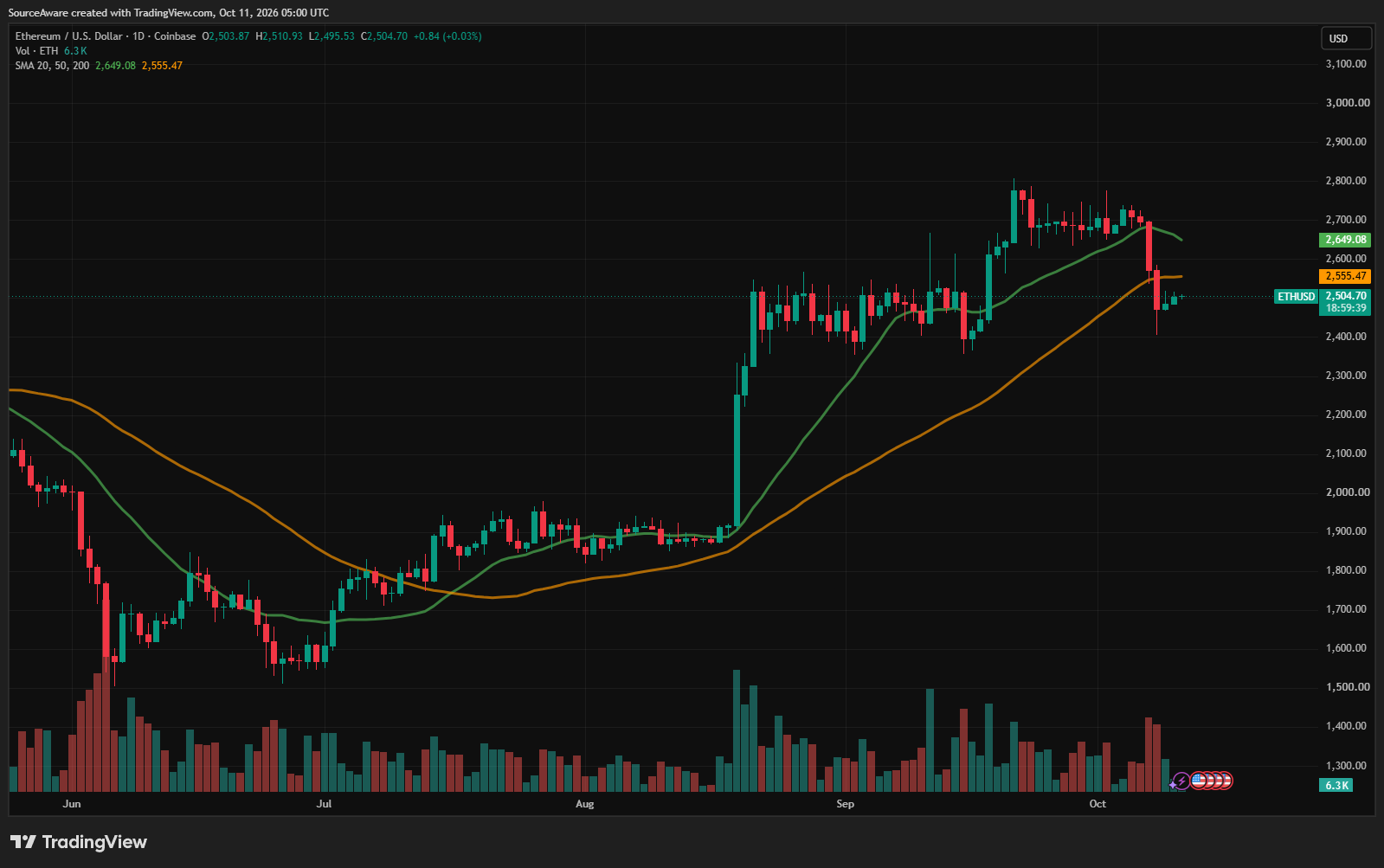Click the 'Aug' label on time axis
Screen dimensions: 1384x868
(585, 804)
